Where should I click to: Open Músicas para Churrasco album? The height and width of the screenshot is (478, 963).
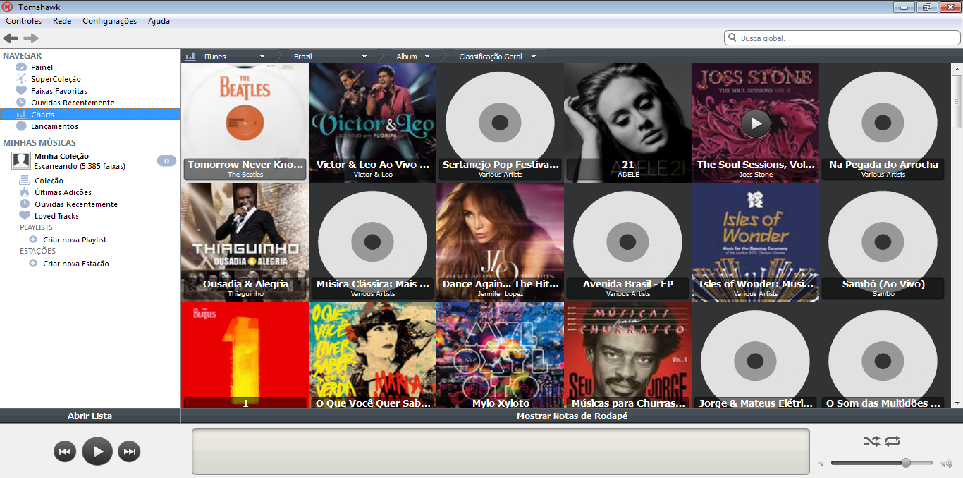pyautogui.click(x=627, y=355)
